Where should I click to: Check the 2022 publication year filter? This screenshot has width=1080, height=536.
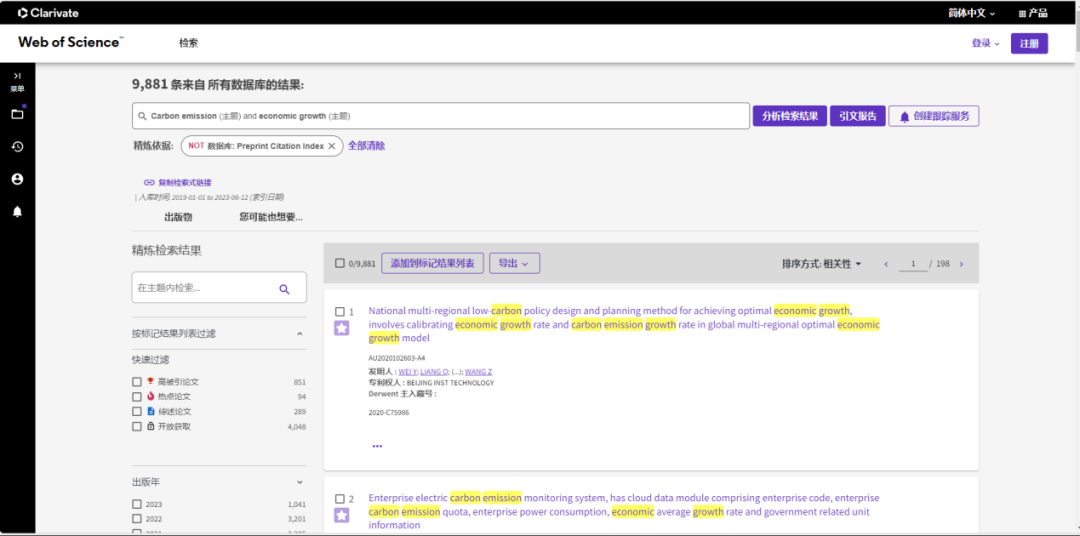pos(137,519)
